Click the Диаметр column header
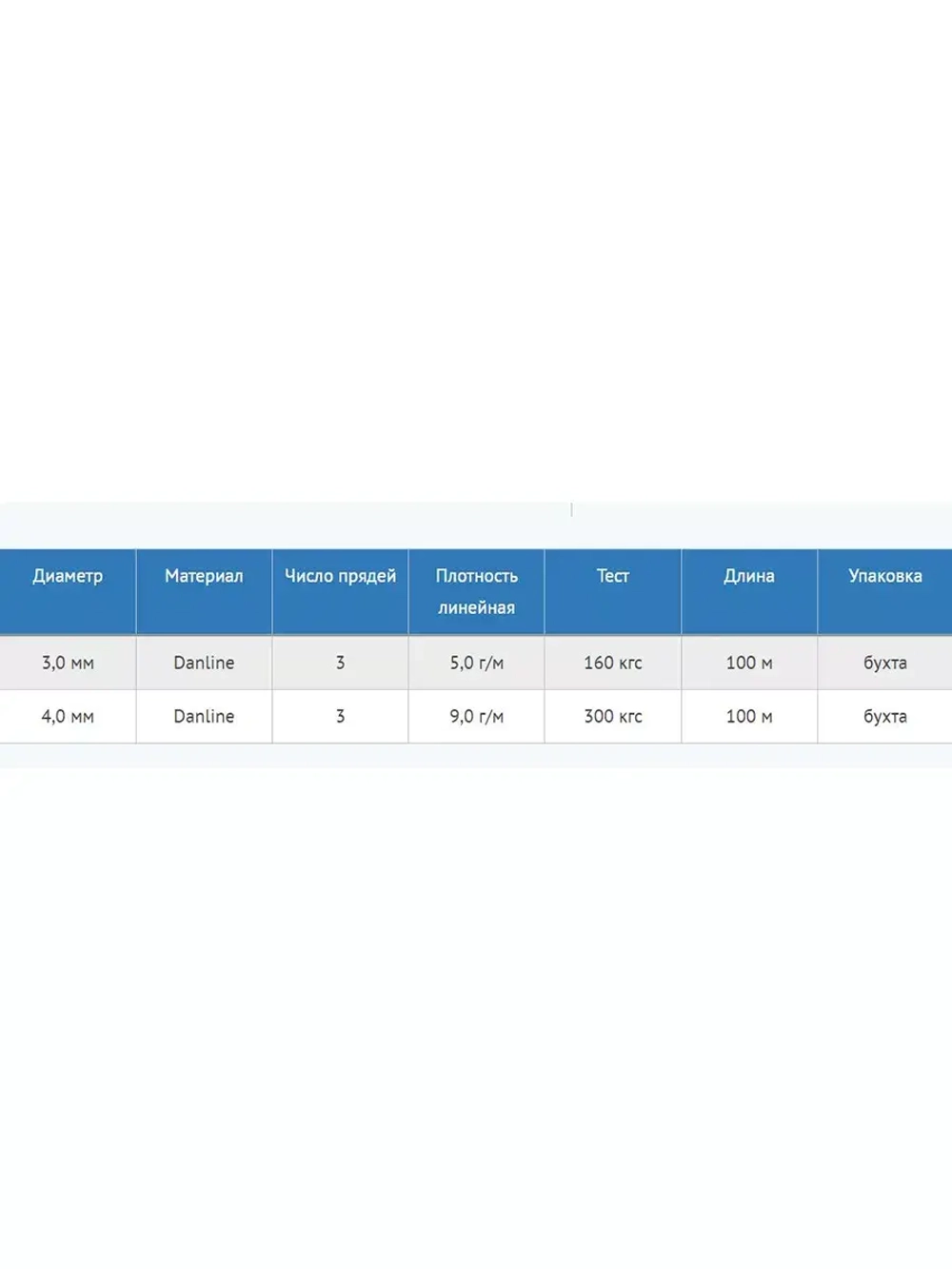 click(x=68, y=591)
